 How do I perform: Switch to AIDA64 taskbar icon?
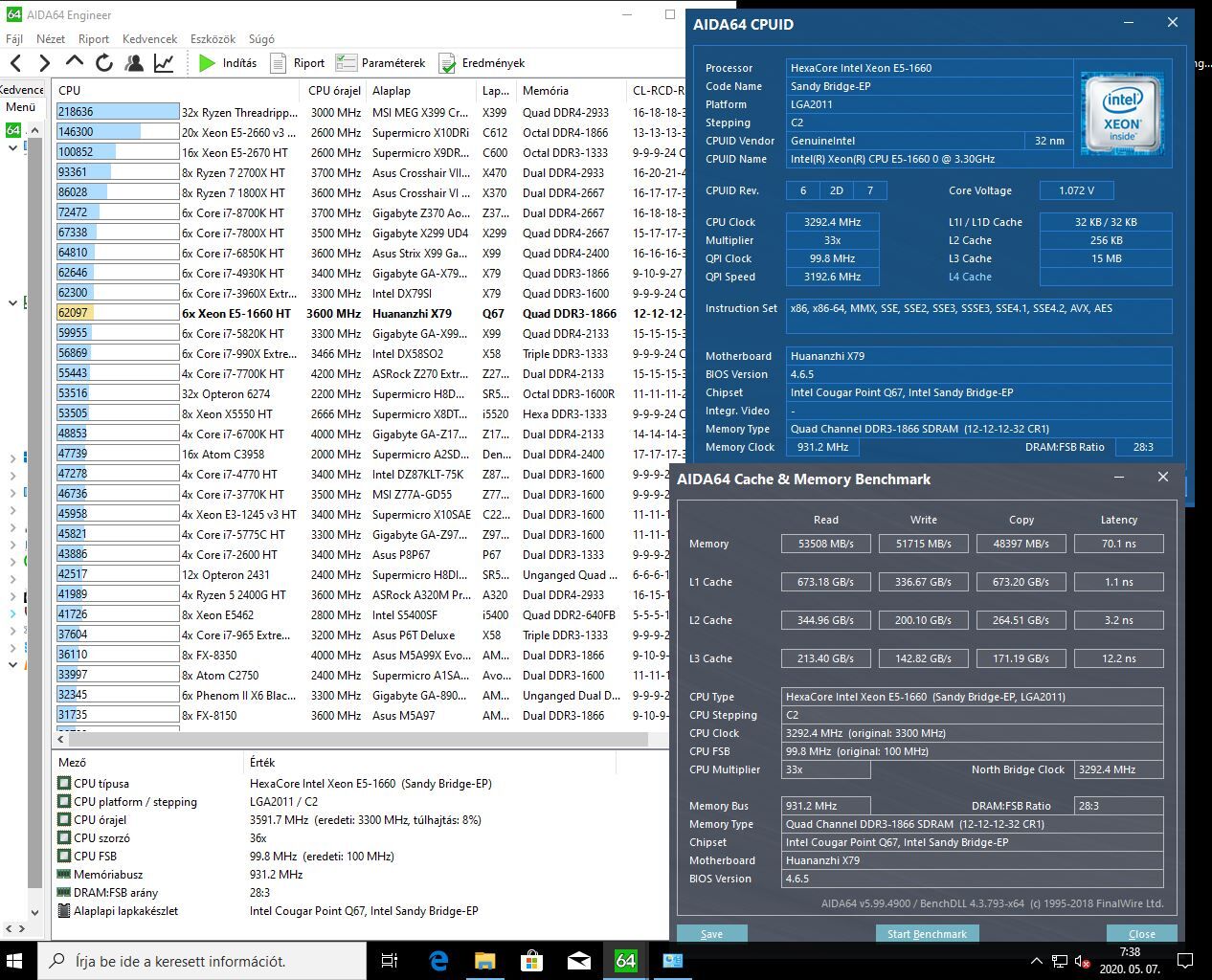tap(625, 961)
